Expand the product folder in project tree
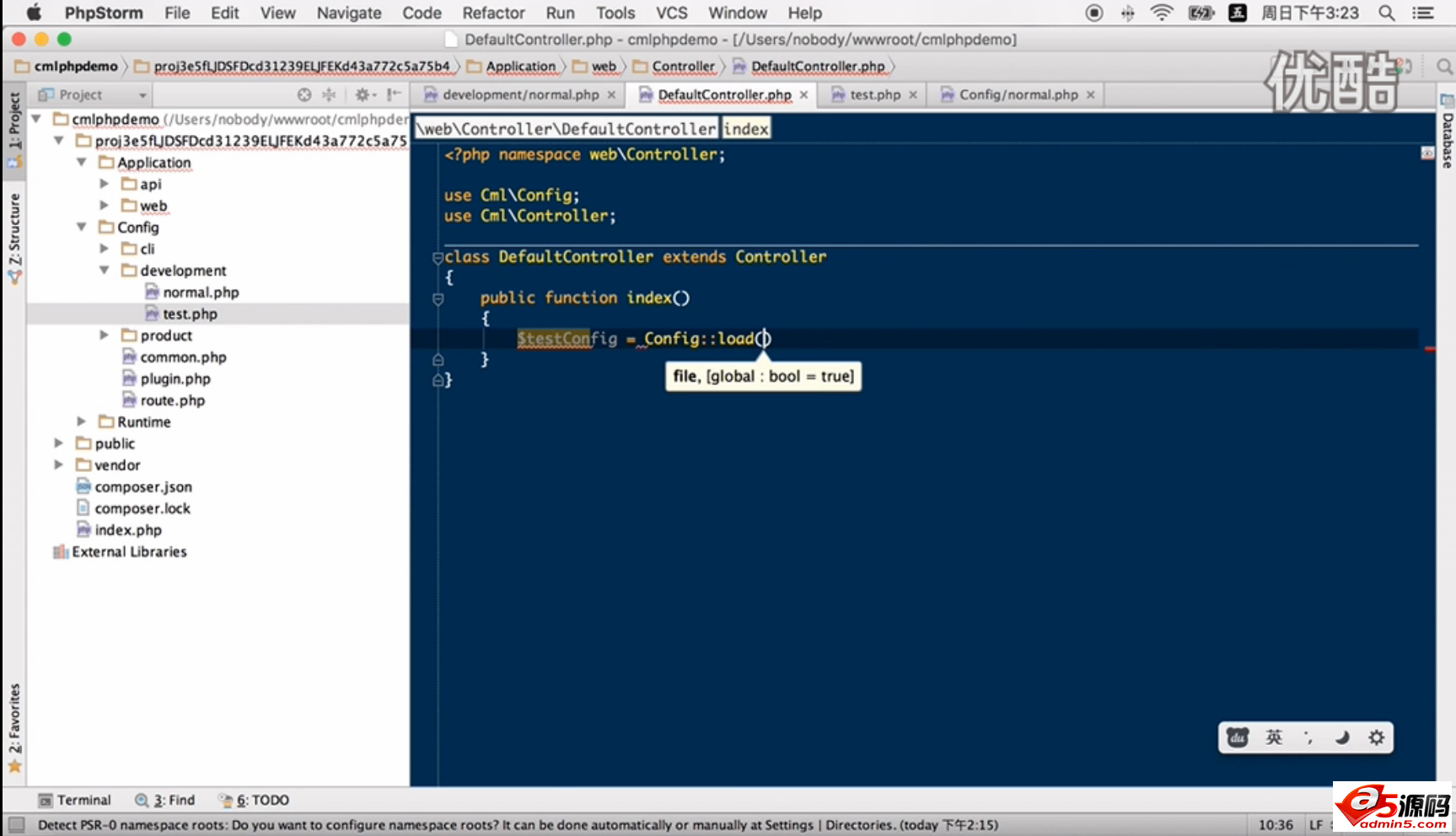Image resolution: width=1456 pixels, height=836 pixels. (104, 335)
